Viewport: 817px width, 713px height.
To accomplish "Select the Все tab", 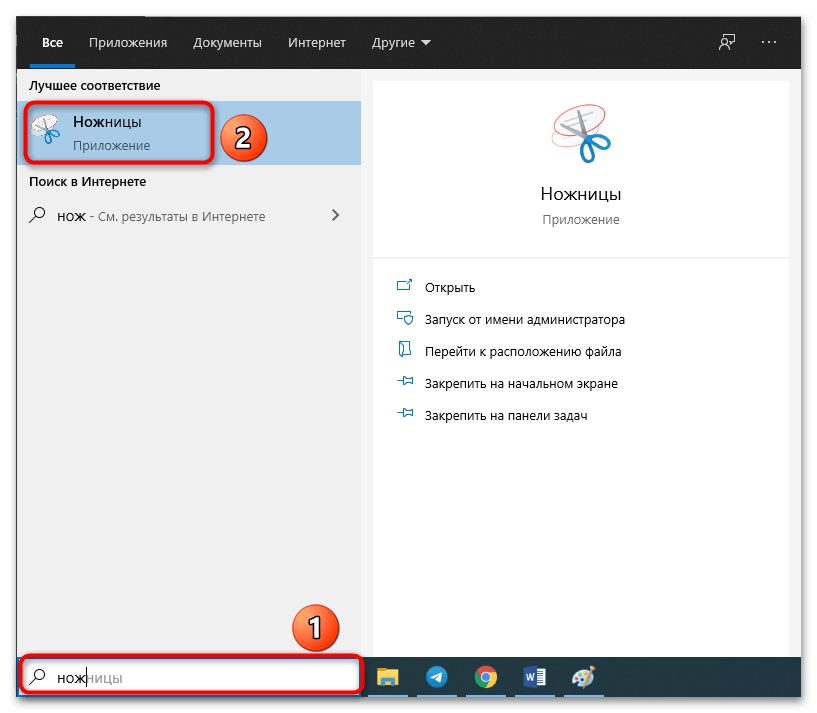I will tap(52, 43).
